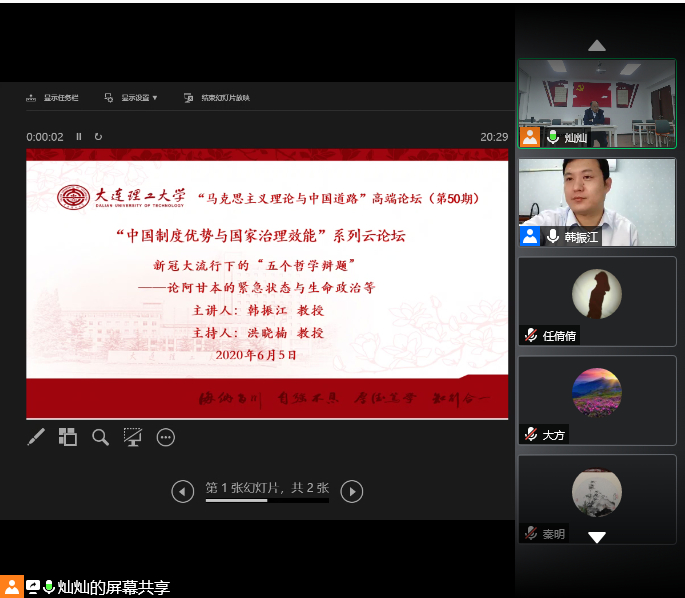The height and width of the screenshot is (598, 685).
Task: Open the 显示设置 dropdown menu
Action: tap(131, 98)
